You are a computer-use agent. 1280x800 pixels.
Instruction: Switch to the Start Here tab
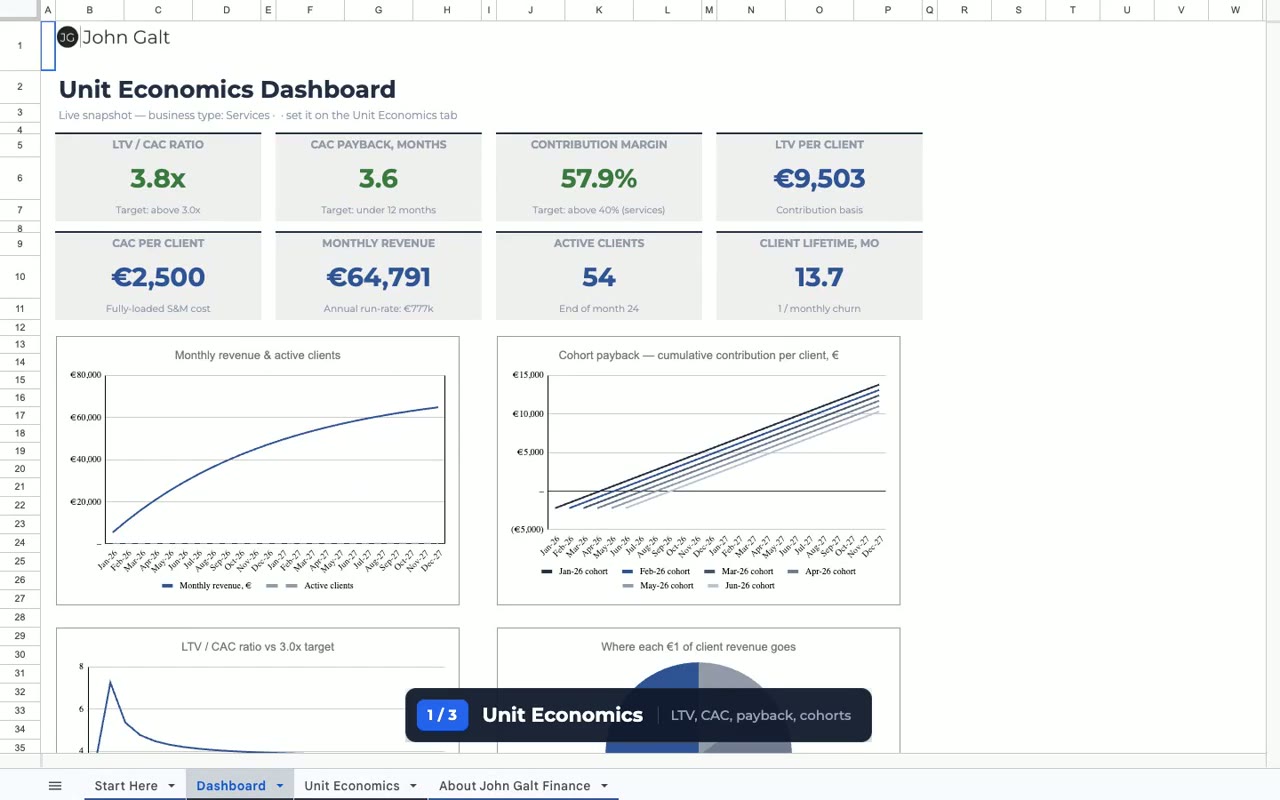coord(126,786)
